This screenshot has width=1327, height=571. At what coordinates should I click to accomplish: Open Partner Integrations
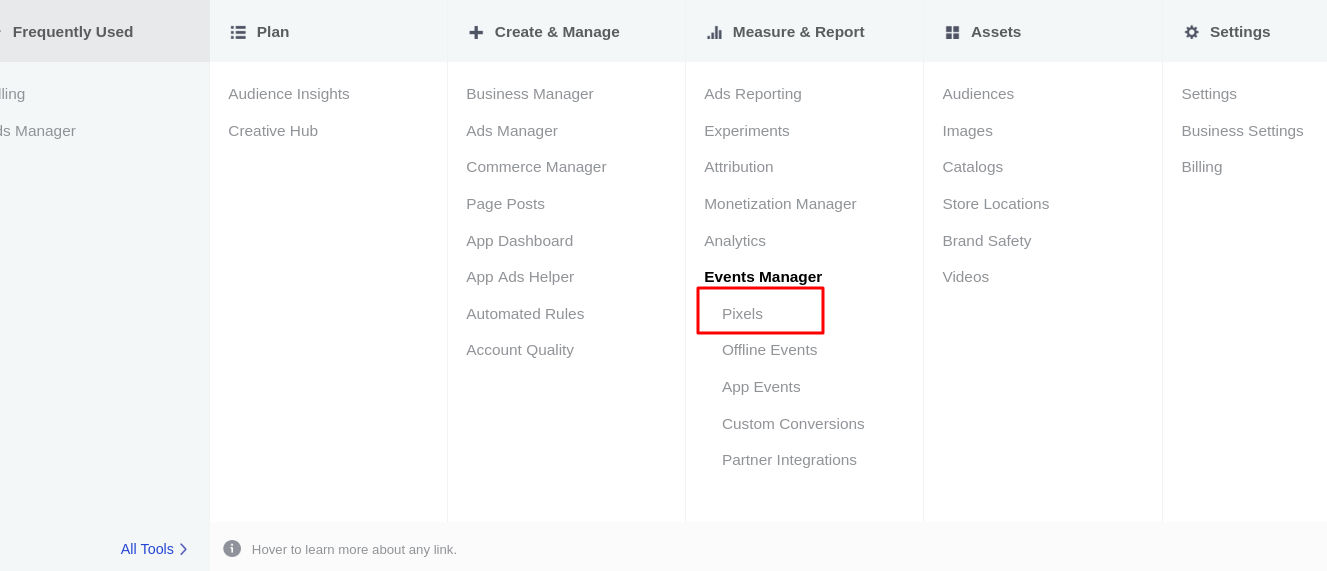click(789, 460)
